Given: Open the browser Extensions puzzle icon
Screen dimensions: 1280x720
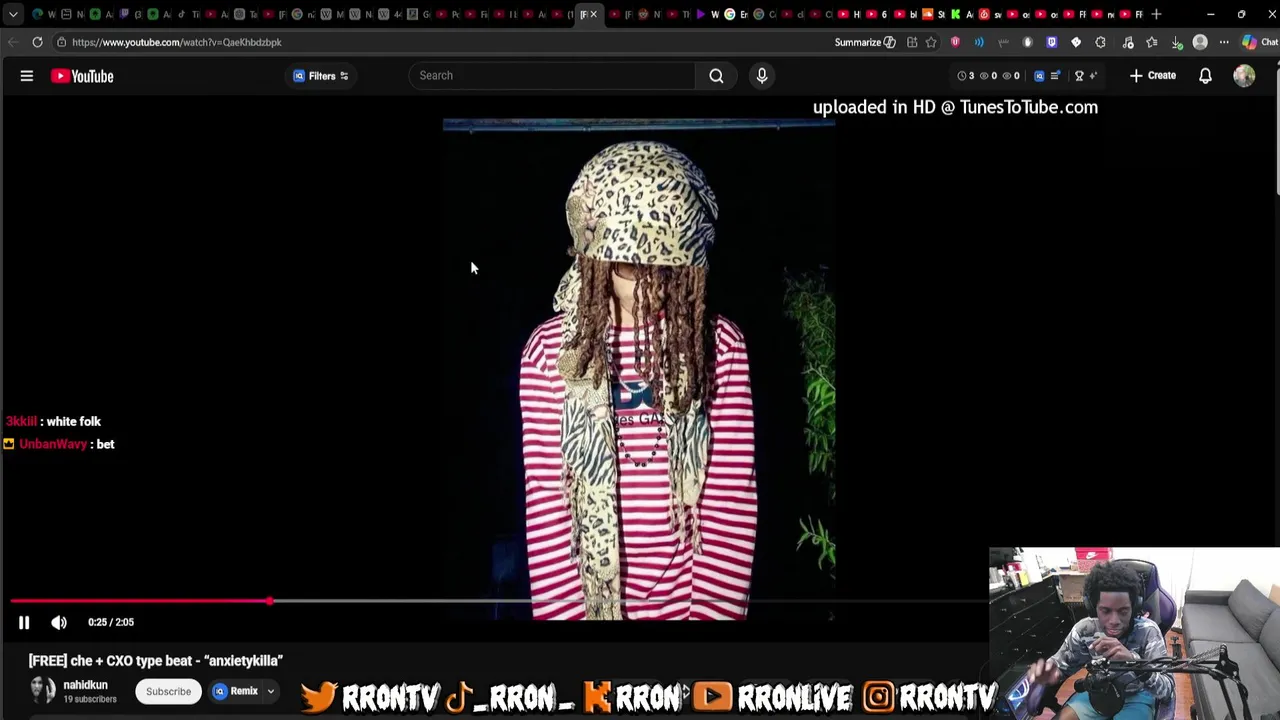Looking at the screenshot, I should tap(1100, 42).
